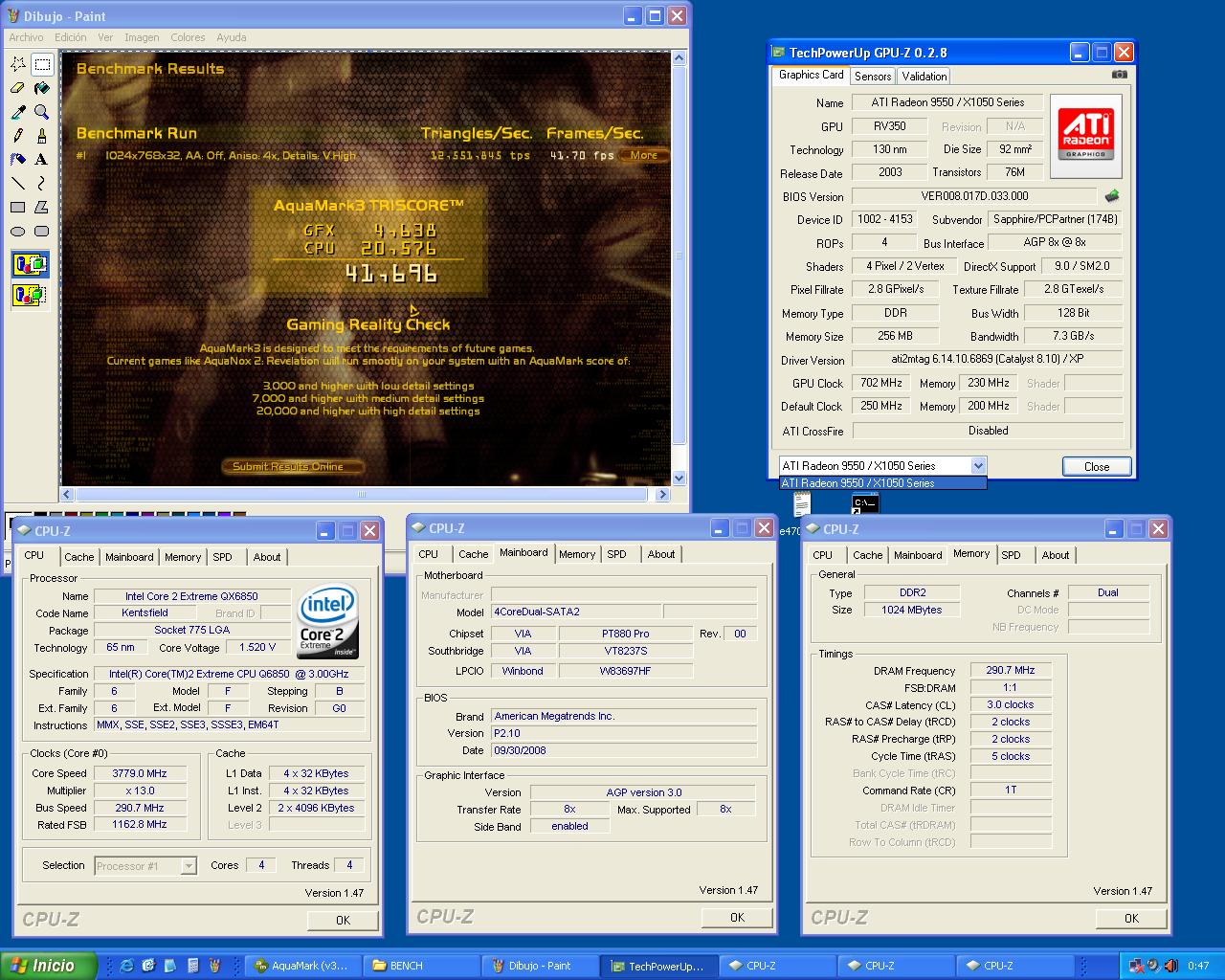Open the CPU tab in the middle CPU-Z window

(x=428, y=554)
